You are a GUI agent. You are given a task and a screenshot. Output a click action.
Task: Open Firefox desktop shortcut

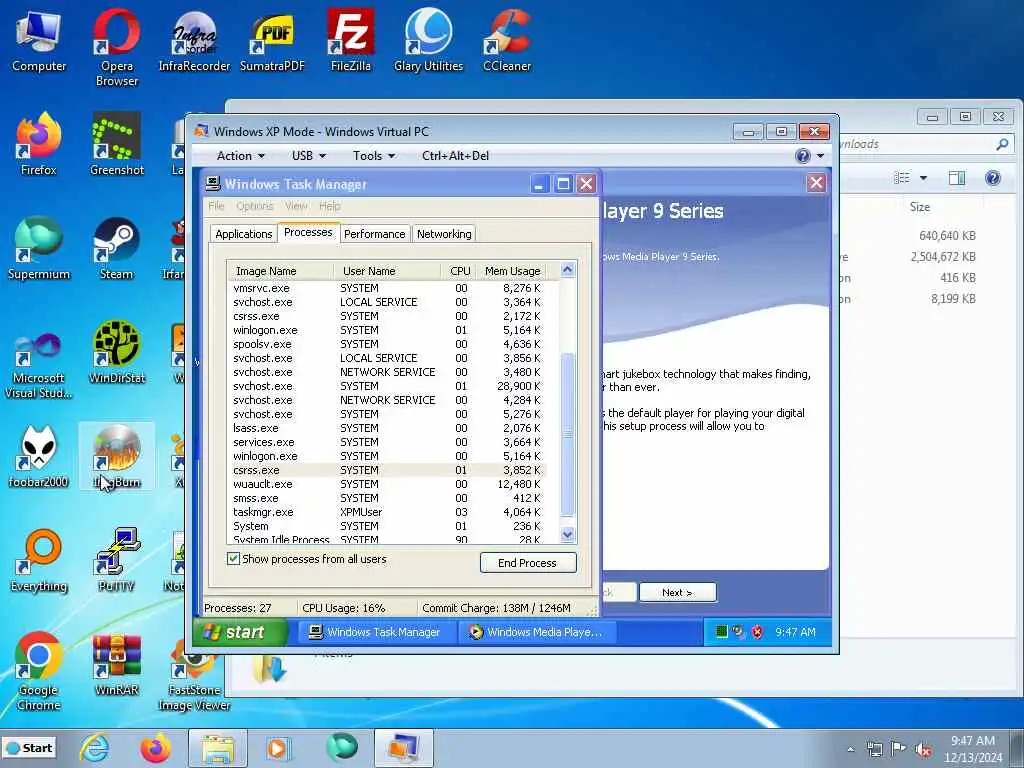39,144
